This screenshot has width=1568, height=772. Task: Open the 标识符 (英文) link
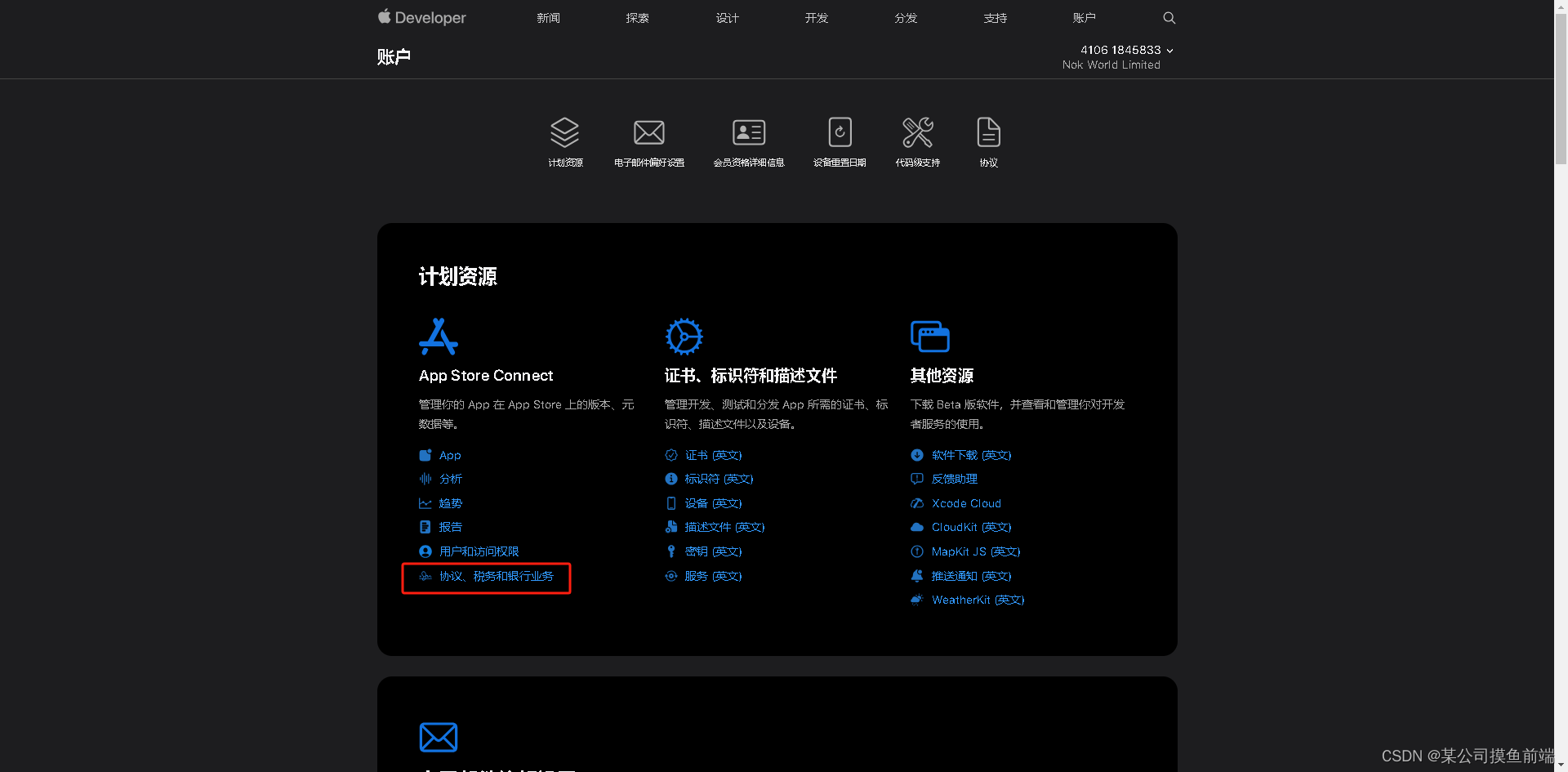point(719,479)
